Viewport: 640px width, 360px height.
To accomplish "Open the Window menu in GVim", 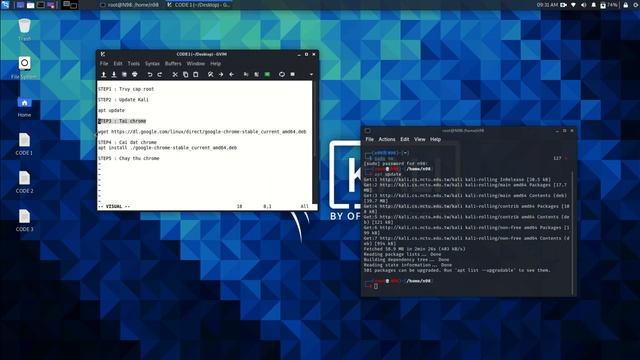I will (x=196, y=64).
